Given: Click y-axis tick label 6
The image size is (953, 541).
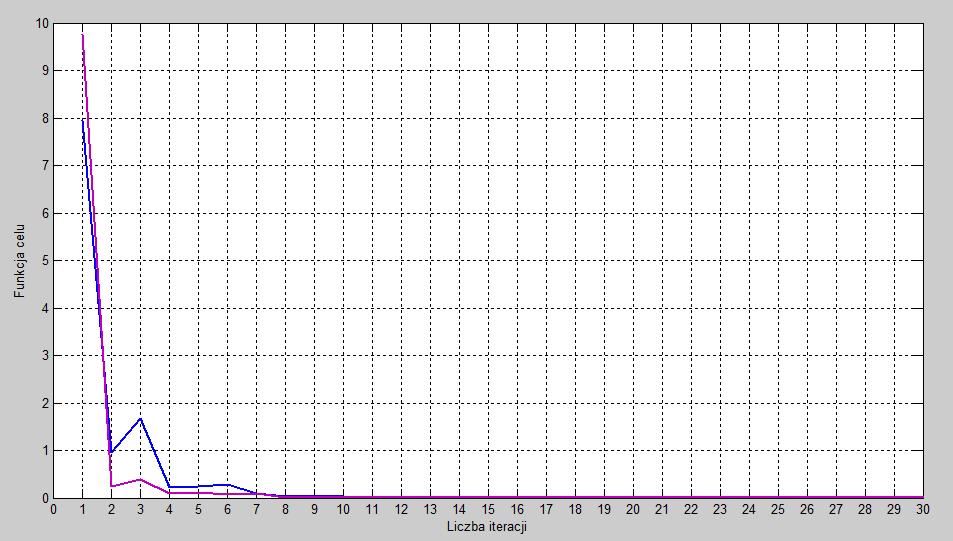Looking at the screenshot, I should [x=45, y=213].
